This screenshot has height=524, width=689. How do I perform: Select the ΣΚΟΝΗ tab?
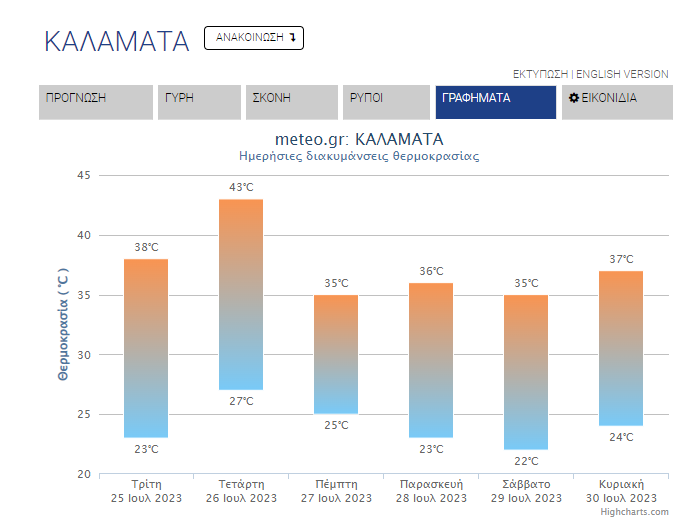click(x=292, y=102)
